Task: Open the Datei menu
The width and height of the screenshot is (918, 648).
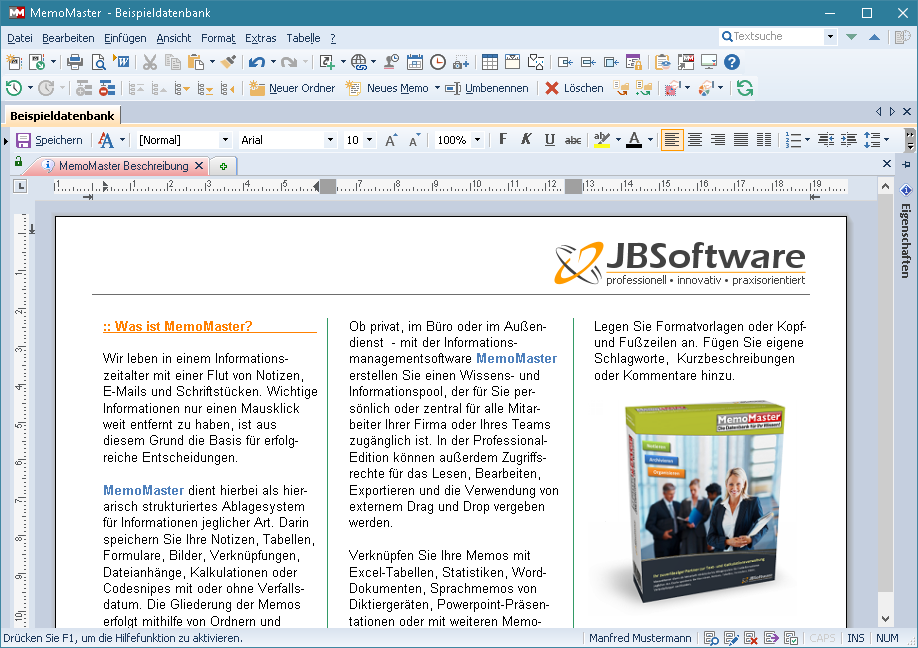Action: [20, 38]
